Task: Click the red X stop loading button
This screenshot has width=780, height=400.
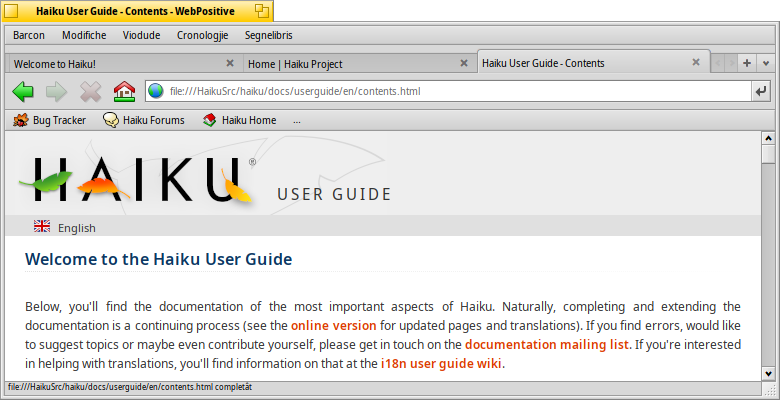Action: tap(90, 92)
